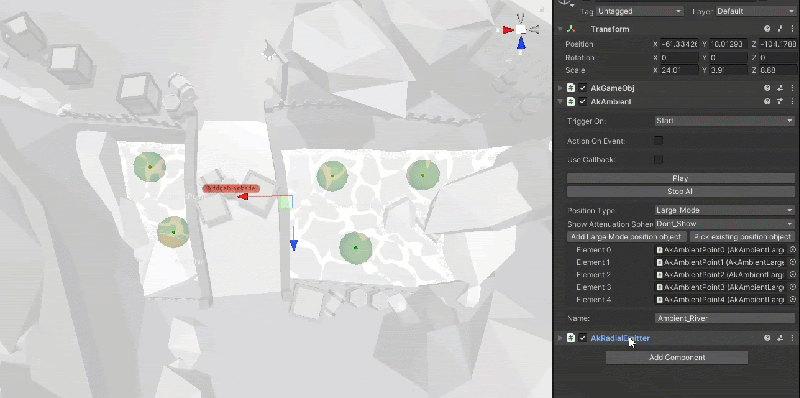Click the red X axis on scene gizmo
This screenshot has height=398, width=800.
pos(508,30)
